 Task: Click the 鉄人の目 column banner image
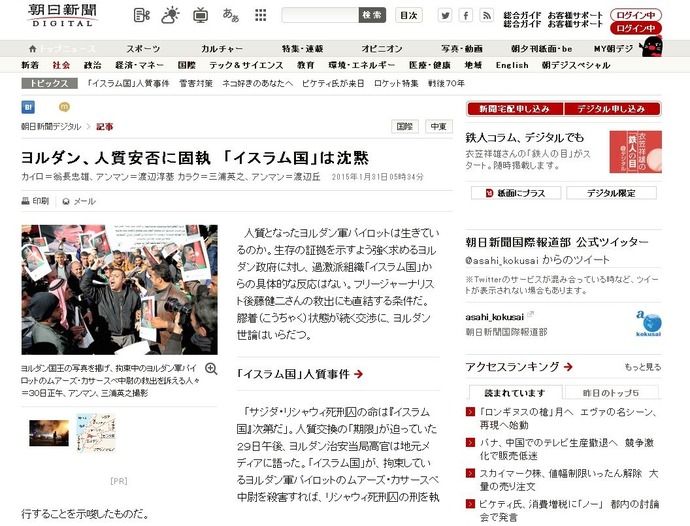point(635,152)
